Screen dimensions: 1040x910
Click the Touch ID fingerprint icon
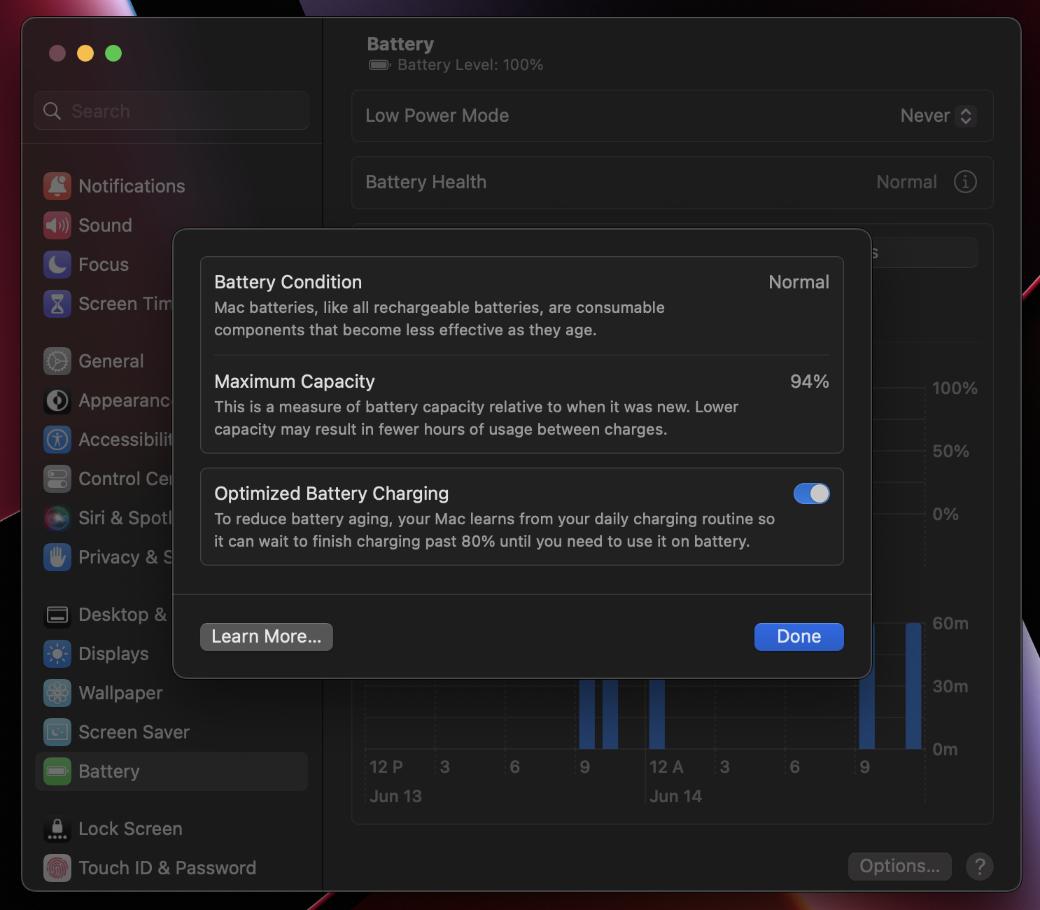point(57,868)
